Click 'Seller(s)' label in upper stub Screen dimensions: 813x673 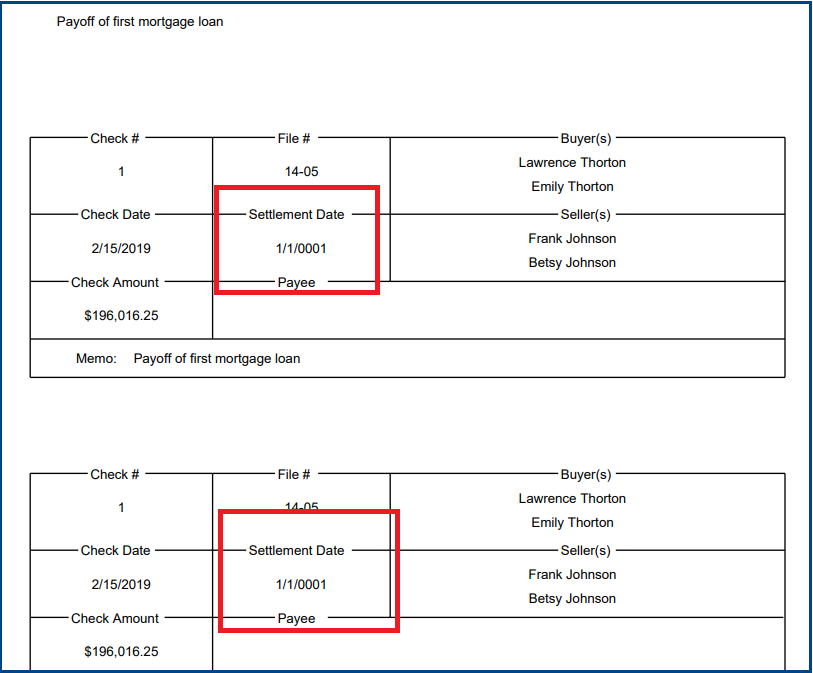(x=586, y=215)
